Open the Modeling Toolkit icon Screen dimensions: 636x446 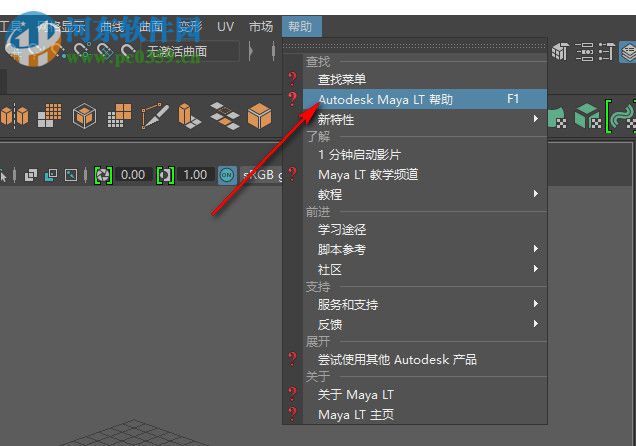[560, 52]
